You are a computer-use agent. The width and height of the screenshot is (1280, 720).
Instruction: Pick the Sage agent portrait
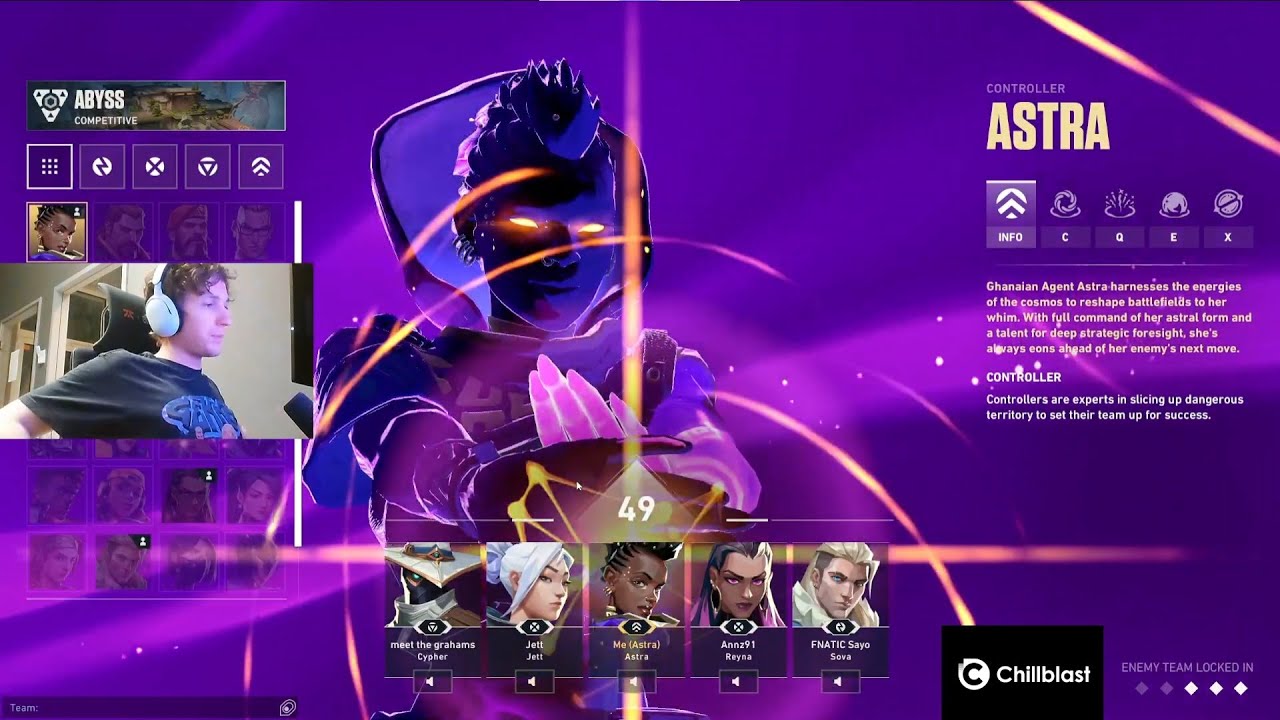tap(255, 495)
